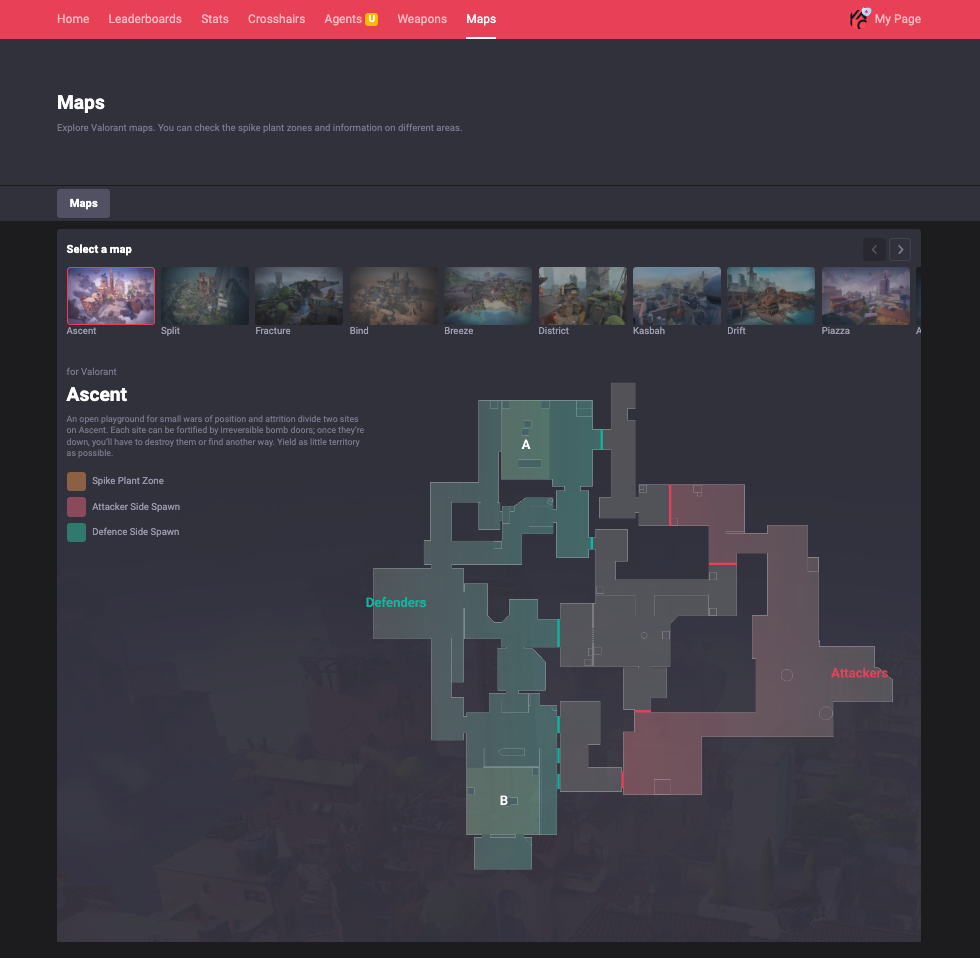This screenshot has height=958, width=980.
Task: Navigate to Crosshairs page
Action: 276,19
